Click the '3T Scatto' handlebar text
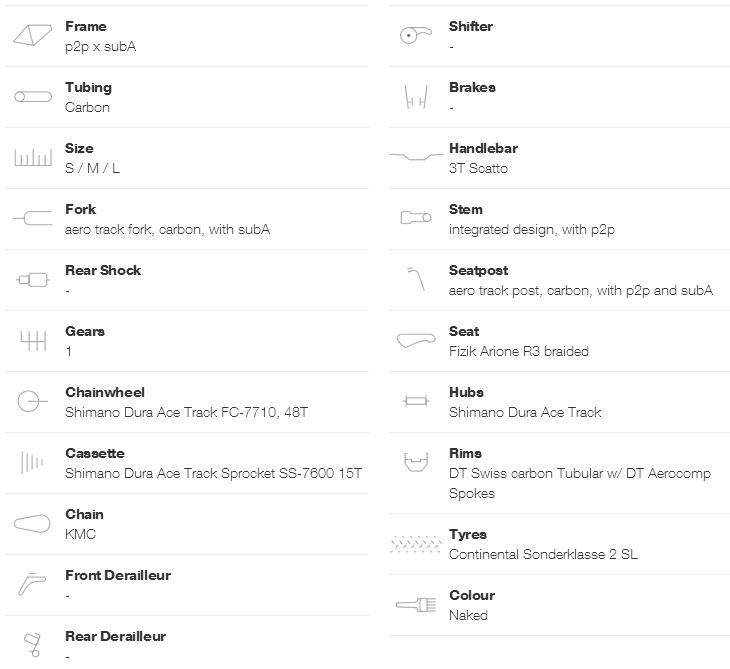This screenshot has width=730, height=669. [478, 168]
